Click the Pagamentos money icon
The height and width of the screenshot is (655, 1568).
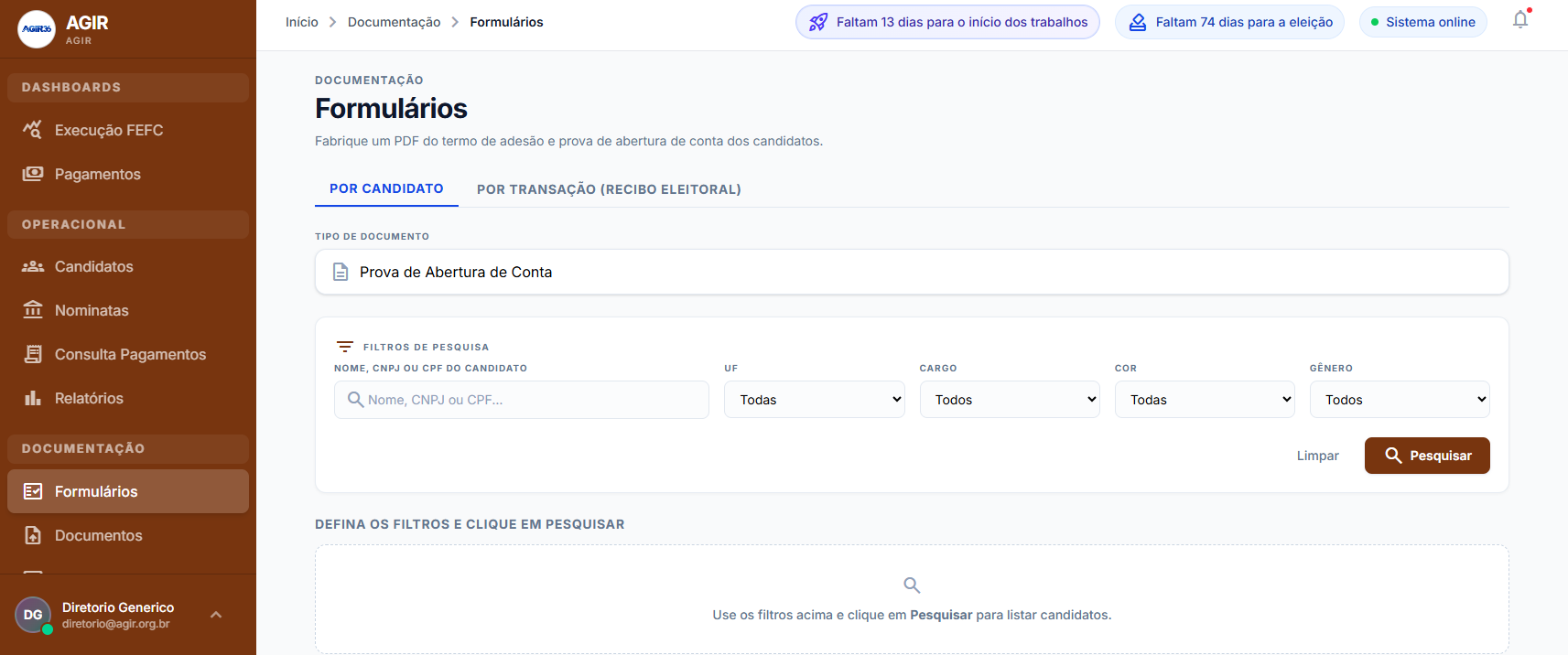point(33,174)
